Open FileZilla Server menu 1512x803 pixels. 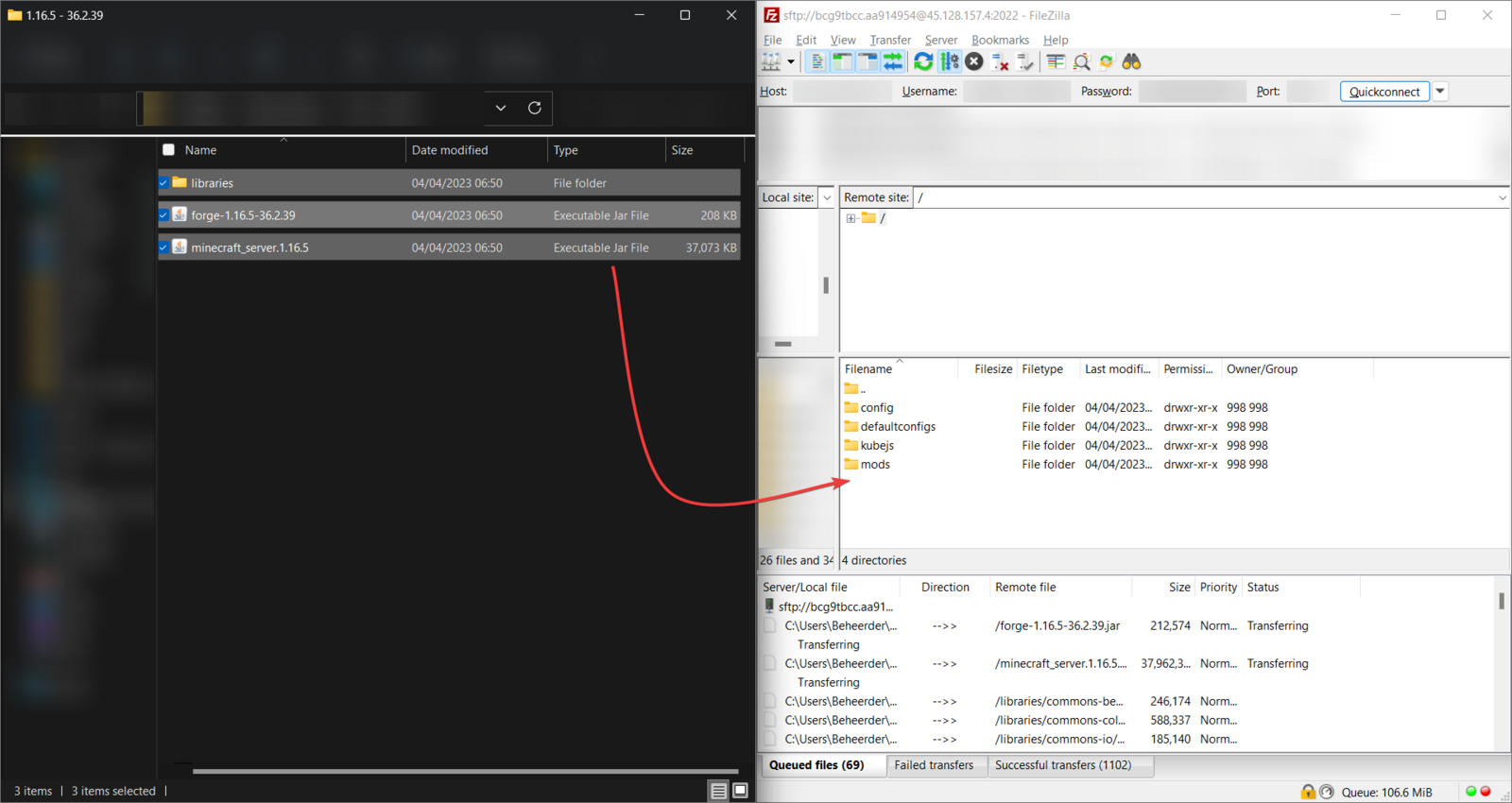pos(941,40)
